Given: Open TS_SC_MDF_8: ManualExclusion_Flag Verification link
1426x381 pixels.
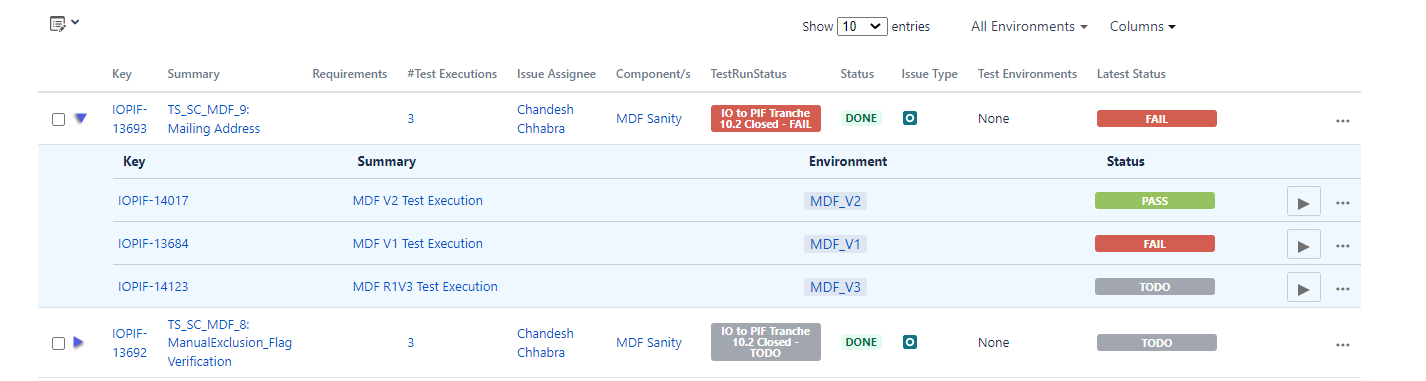Looking at the screenshot, I should [230, 343].
